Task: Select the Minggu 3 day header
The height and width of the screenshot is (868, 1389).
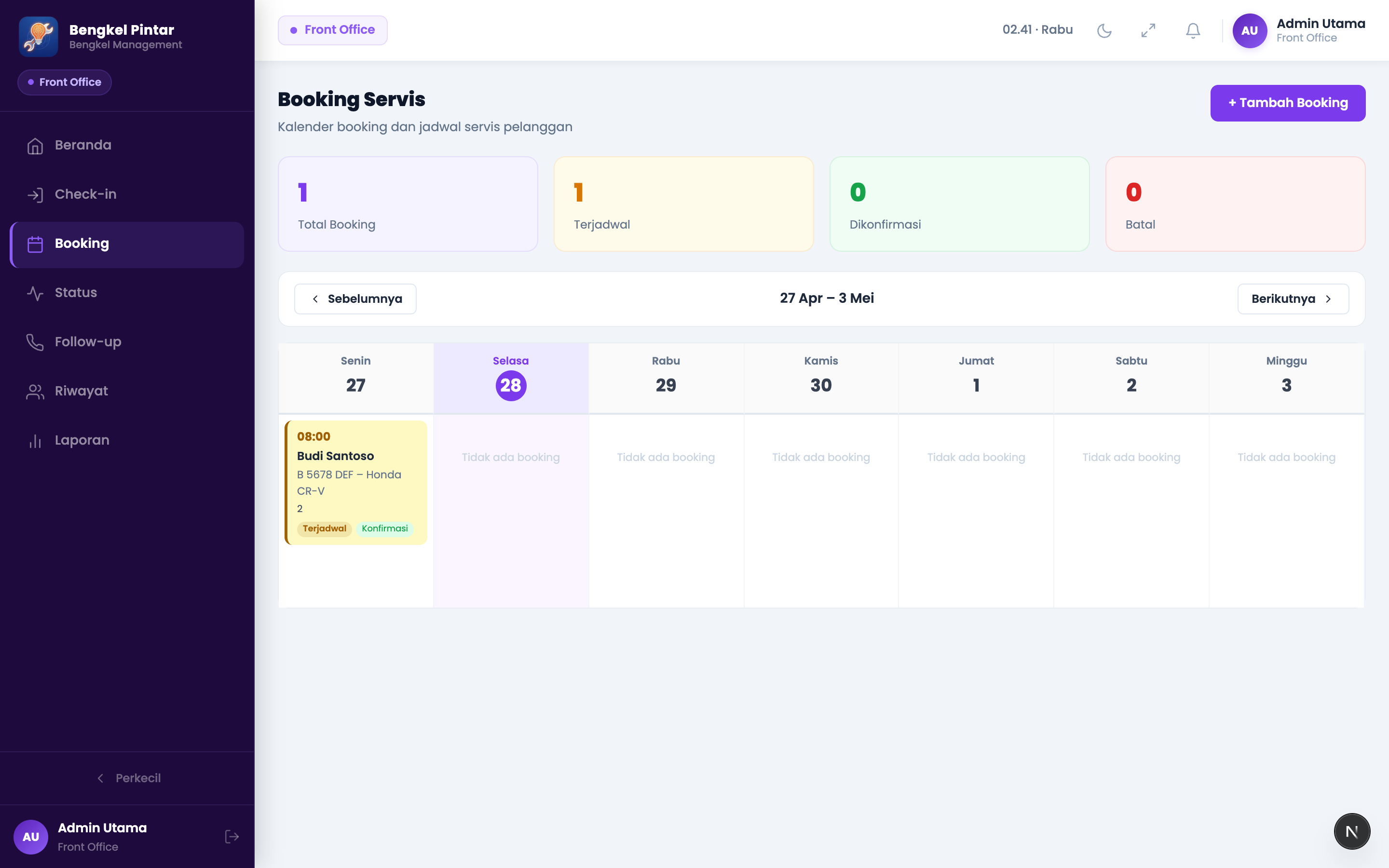Action: point(1286,379)
